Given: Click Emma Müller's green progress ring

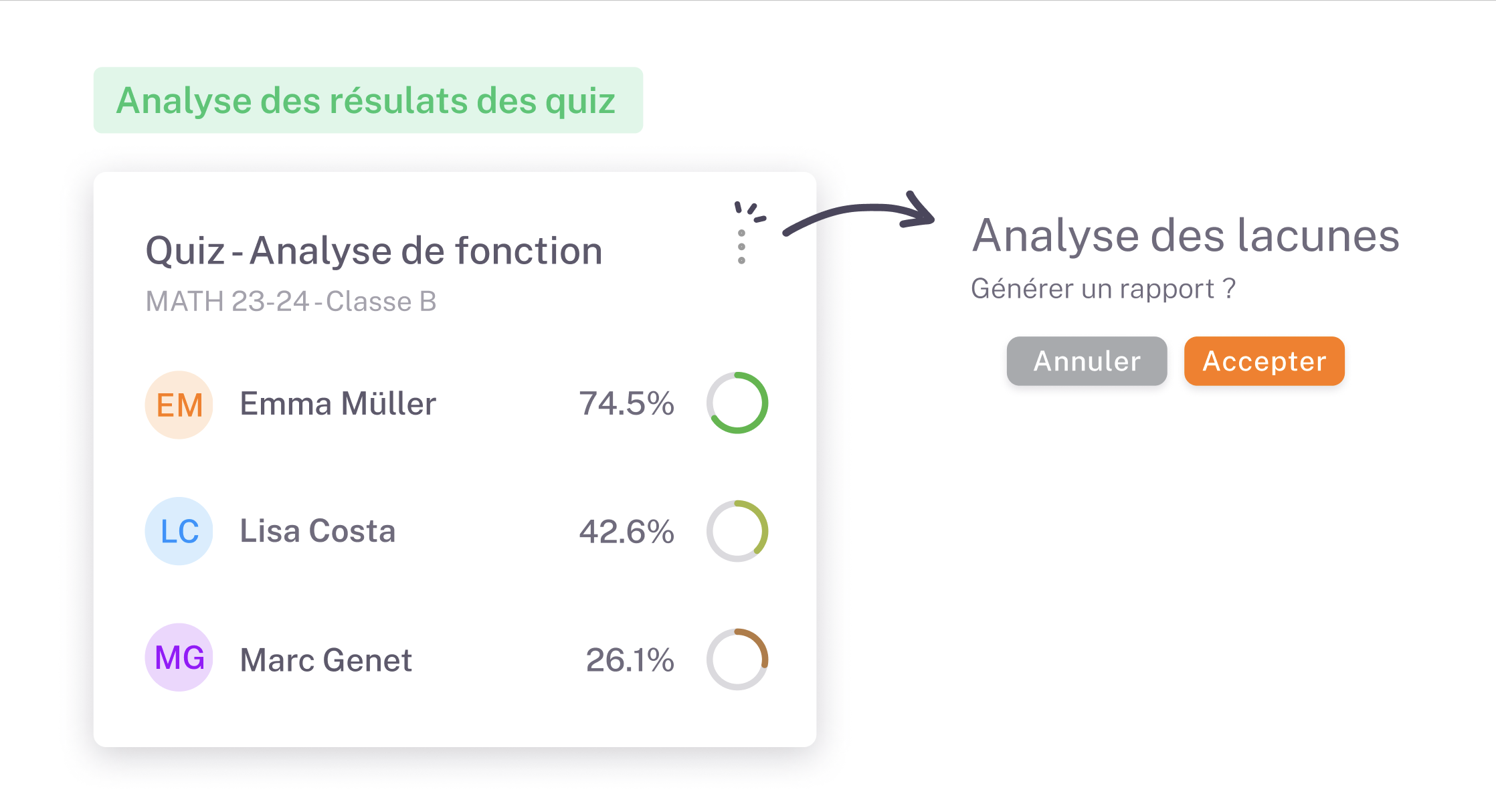Looking at the screenshot, I should (x=737, y=403).
